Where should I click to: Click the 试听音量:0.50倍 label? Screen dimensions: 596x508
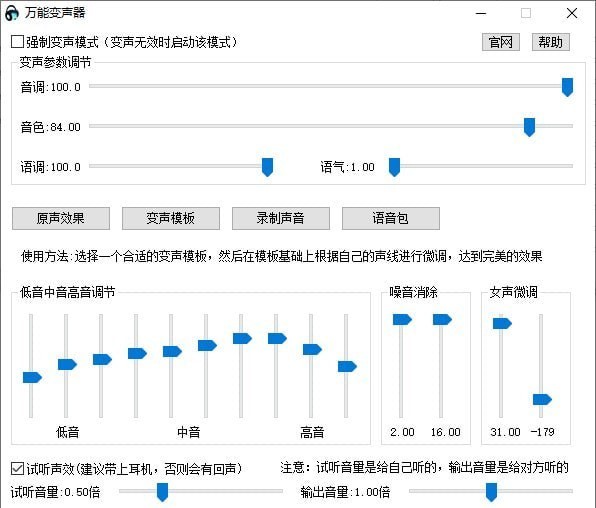coord(55,492)
